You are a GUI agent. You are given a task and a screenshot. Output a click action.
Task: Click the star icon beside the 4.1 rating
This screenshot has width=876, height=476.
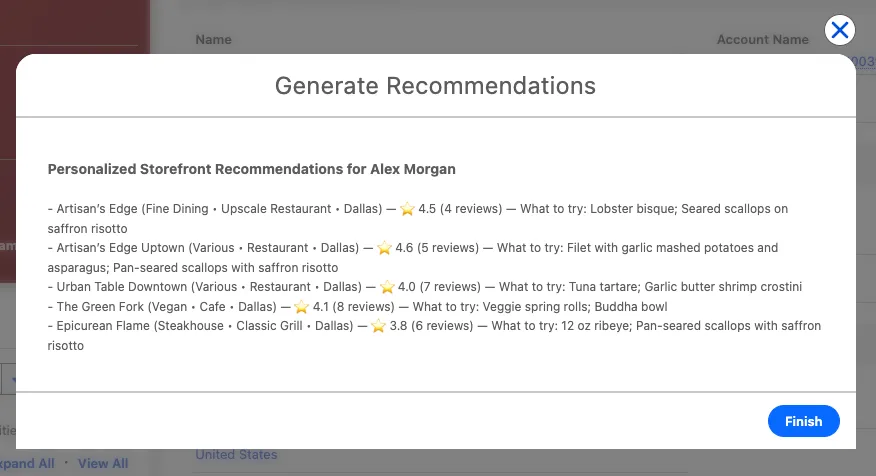tap(301, 307)
